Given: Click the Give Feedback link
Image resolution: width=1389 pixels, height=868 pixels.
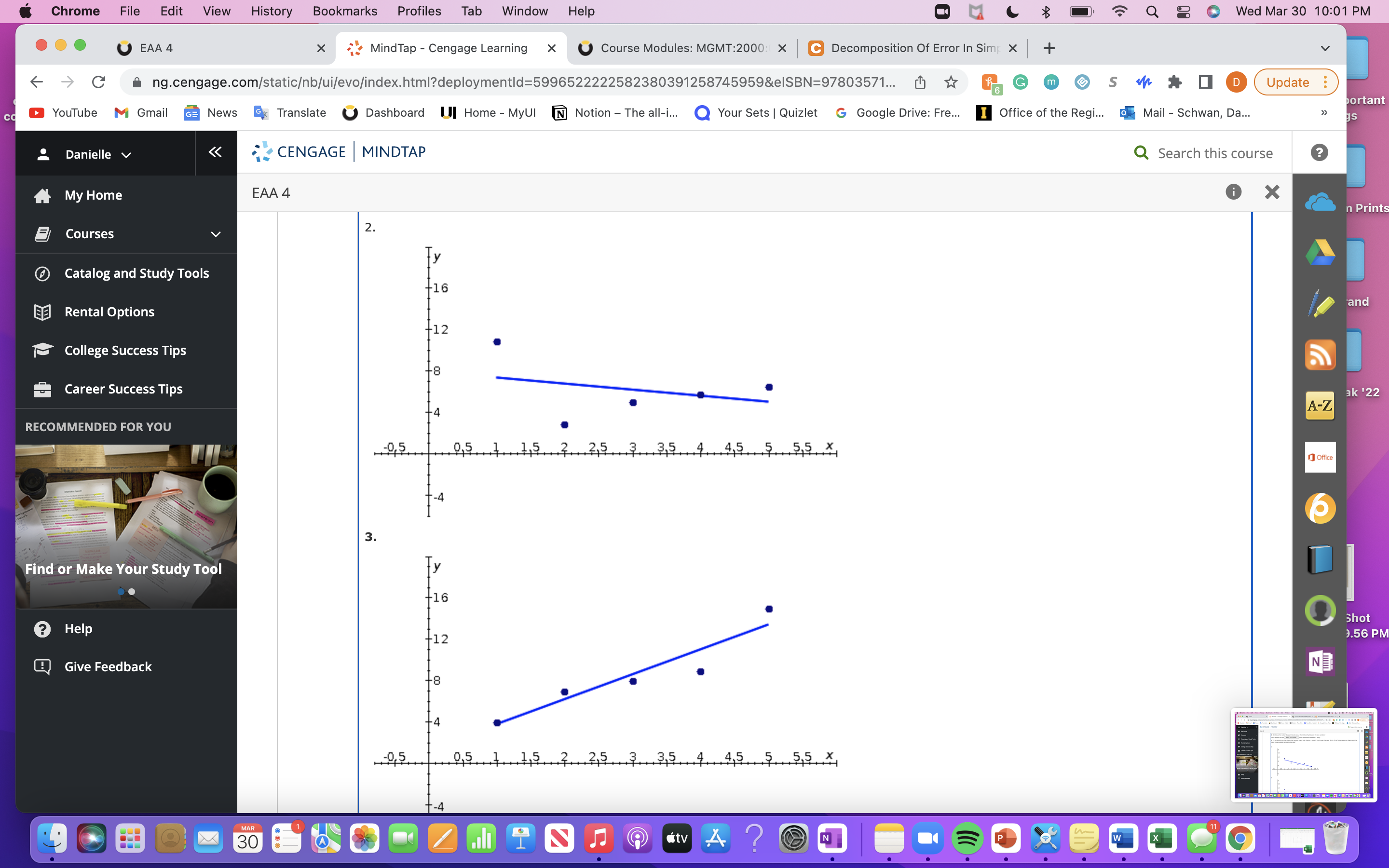Looking at the screenshot, I should click(108, 666).
